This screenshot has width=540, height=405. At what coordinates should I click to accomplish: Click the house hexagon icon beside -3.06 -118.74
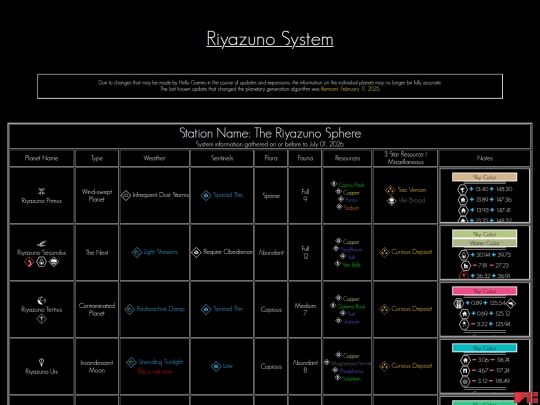(465, 360)
